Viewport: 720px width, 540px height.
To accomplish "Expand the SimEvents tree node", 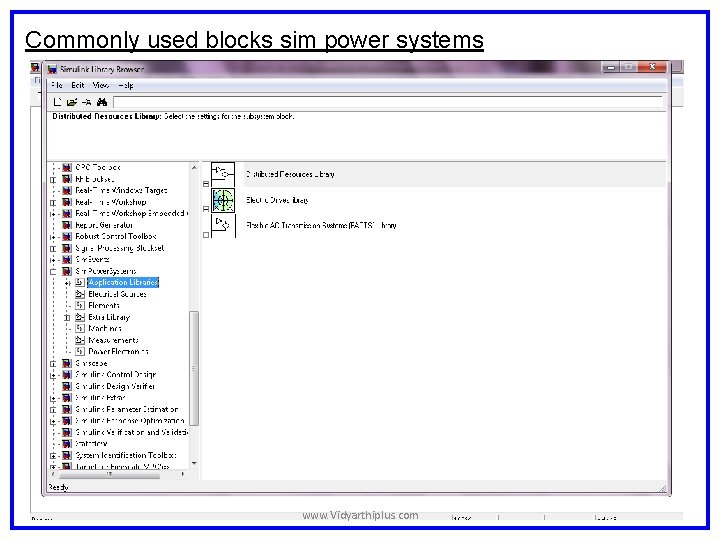I will click(x=53, y=260).
